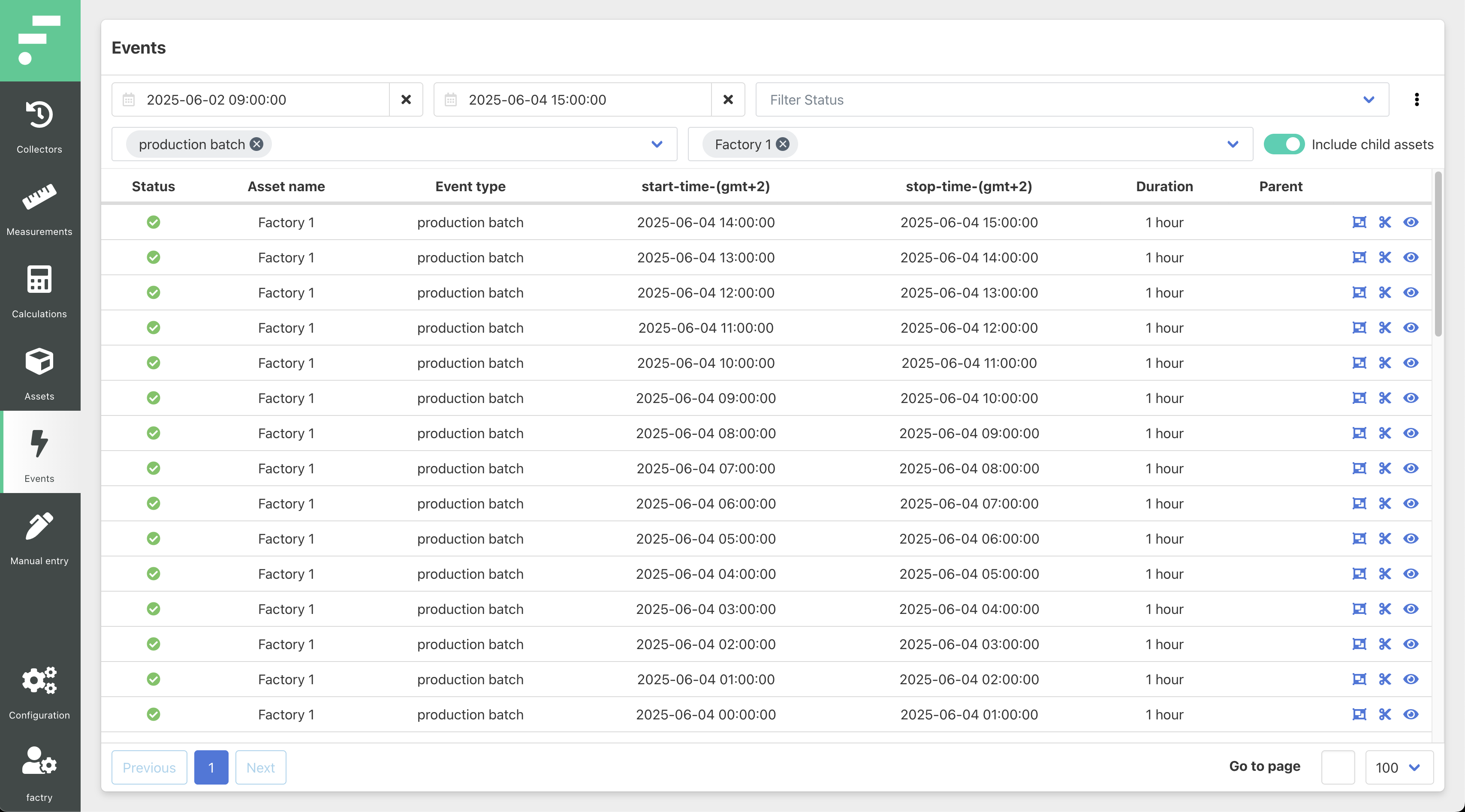Click the start date input 2025-06-02 09:00:00

coord(251,99)
